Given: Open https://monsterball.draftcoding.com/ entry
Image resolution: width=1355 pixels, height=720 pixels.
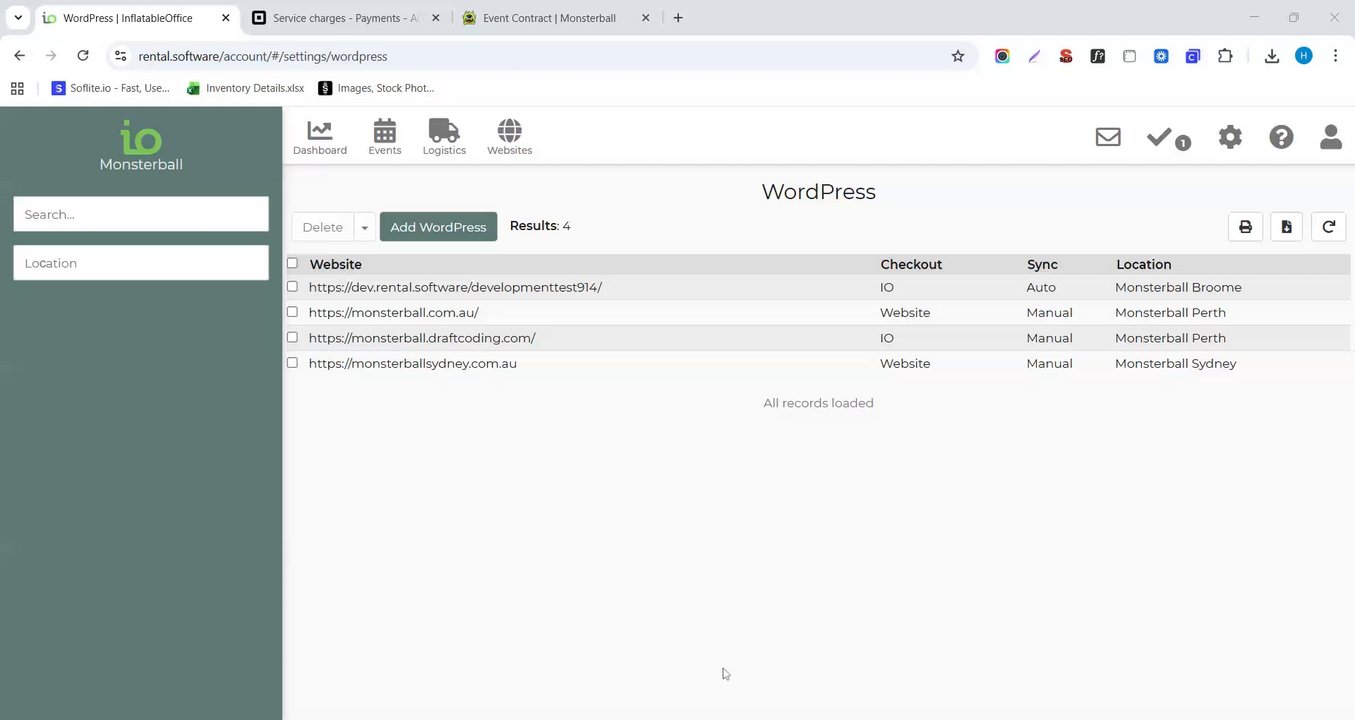Looking at the screenshot, I should tap(422, 338).
